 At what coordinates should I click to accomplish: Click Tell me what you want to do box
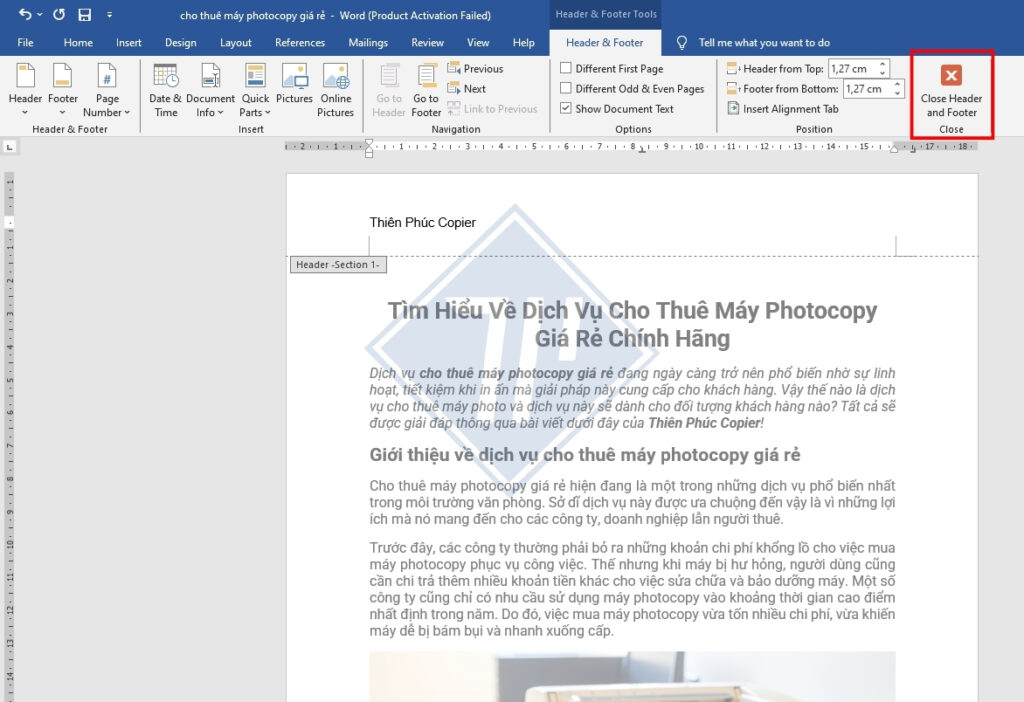(764, 42)
